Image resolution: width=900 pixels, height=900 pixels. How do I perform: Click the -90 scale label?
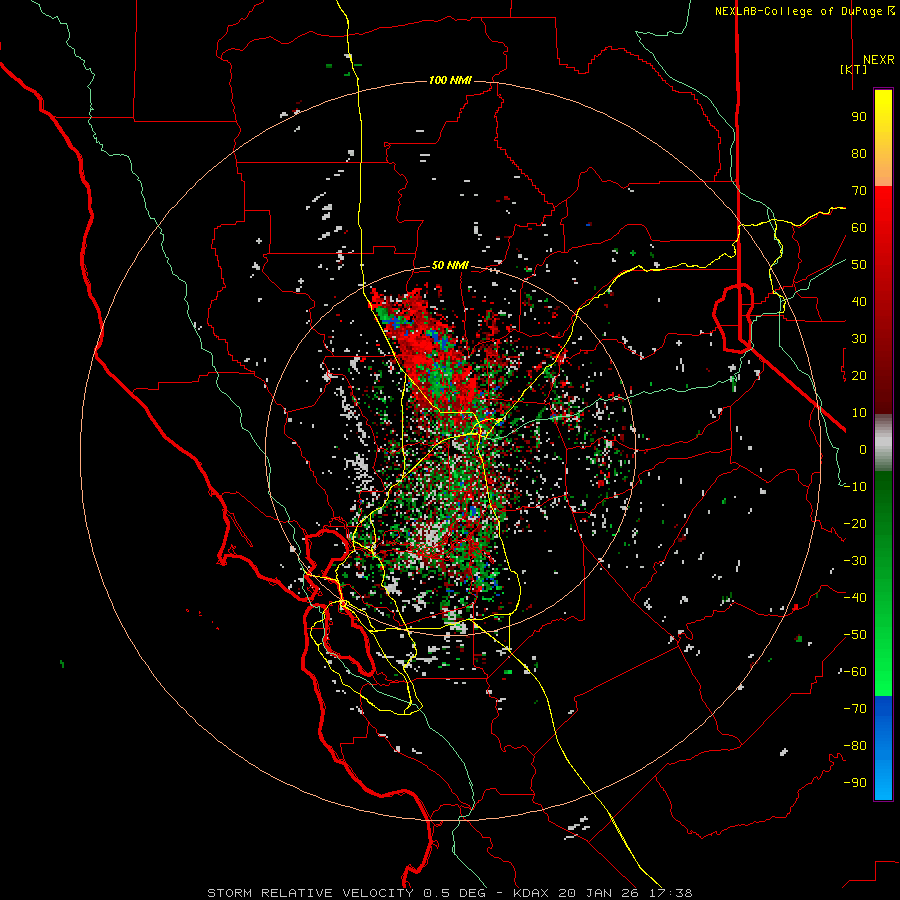855,783
